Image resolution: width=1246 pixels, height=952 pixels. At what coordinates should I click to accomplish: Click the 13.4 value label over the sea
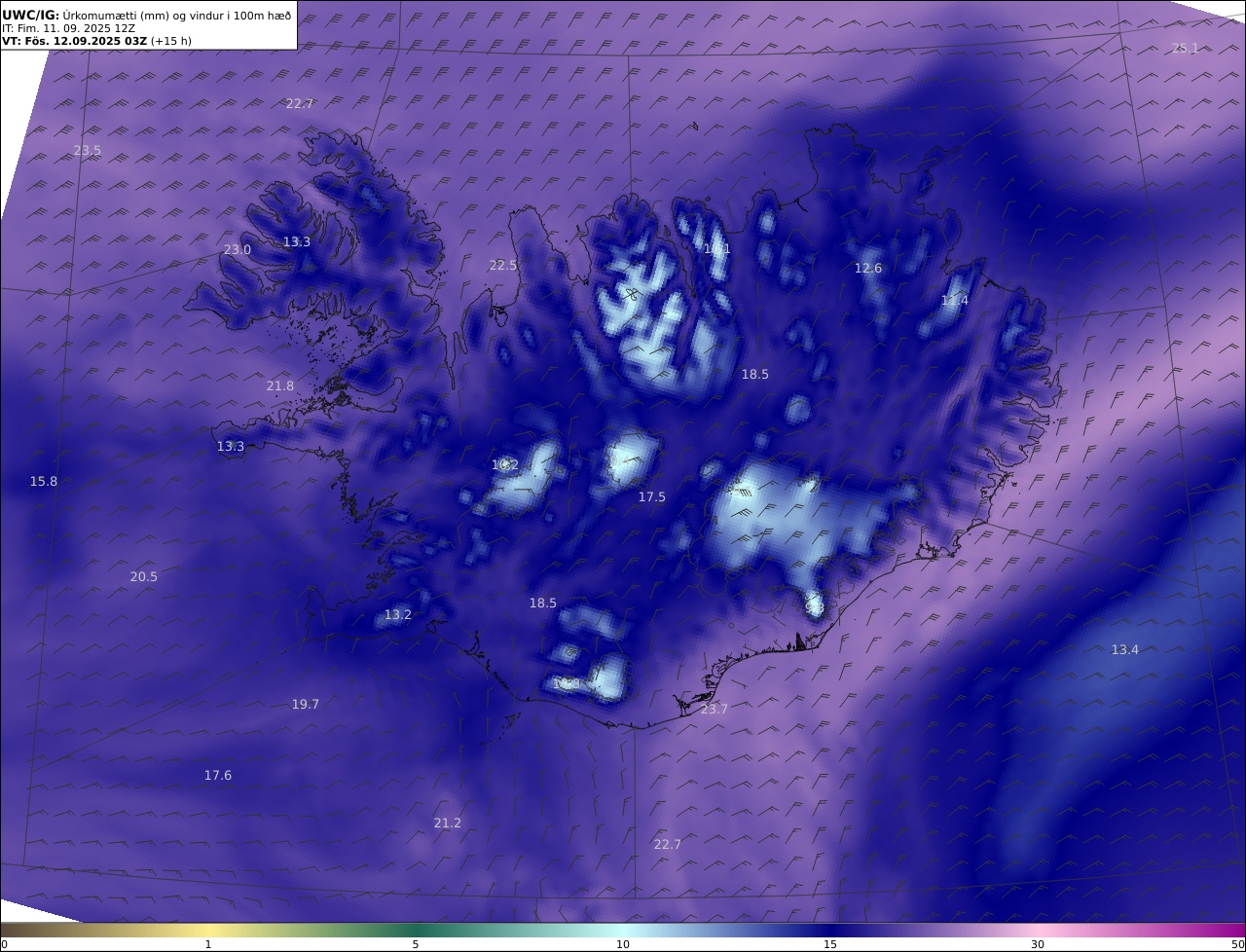1124,649
